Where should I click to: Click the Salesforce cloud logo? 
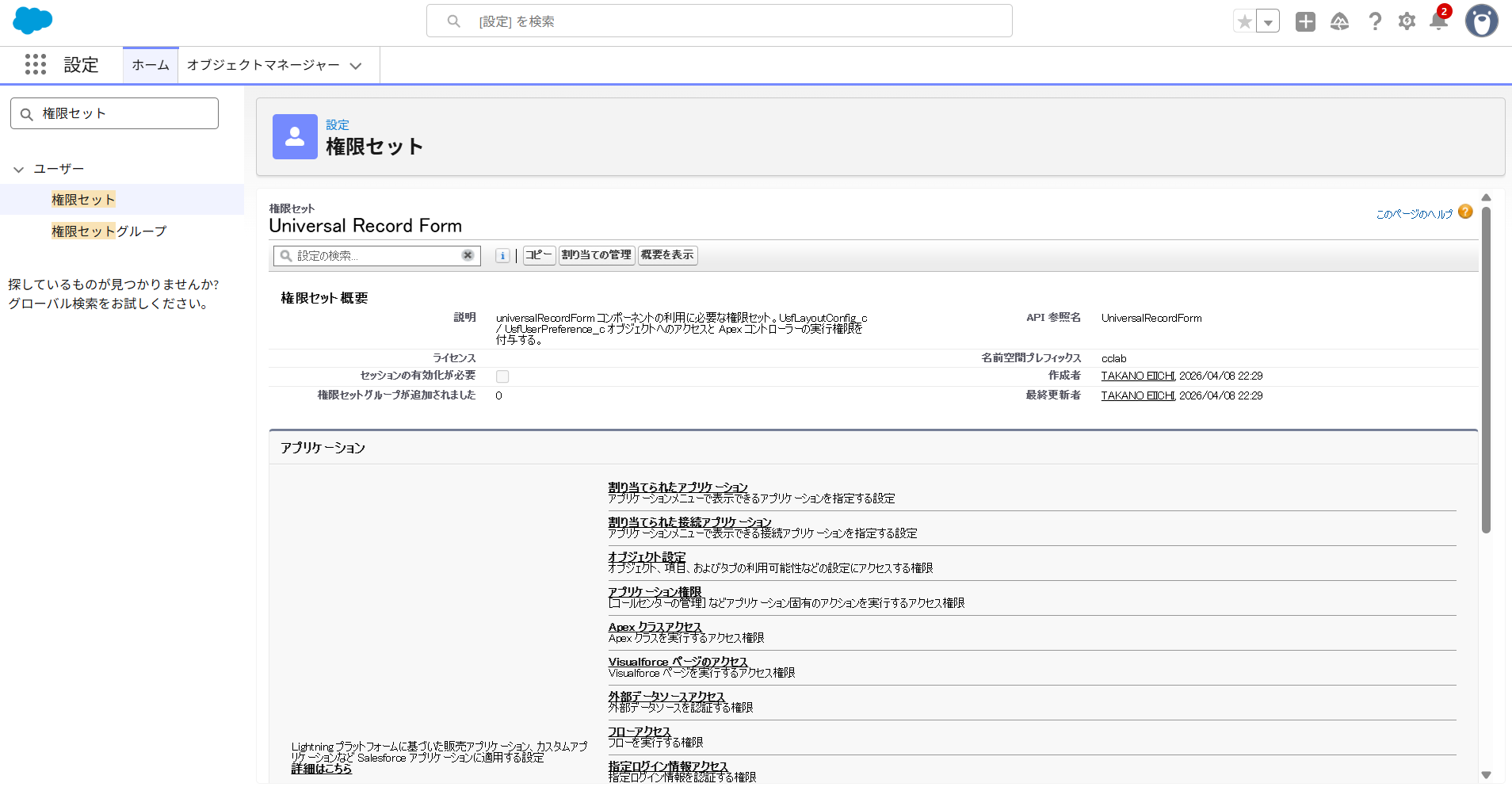32,20
